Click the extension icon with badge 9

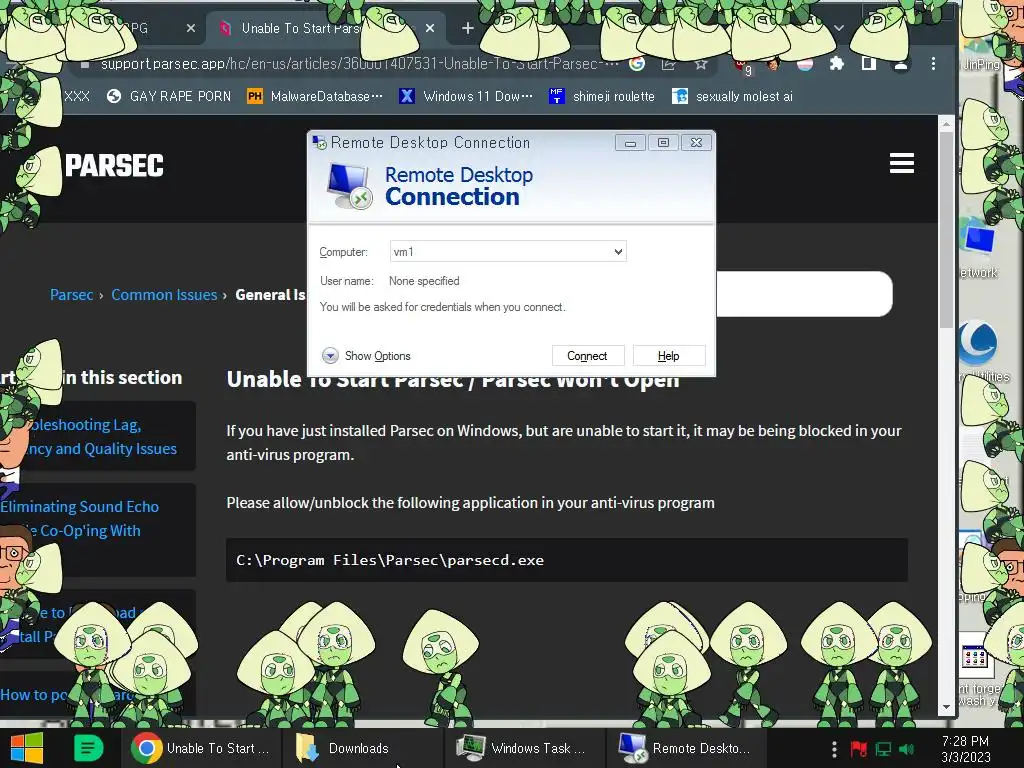743,65
